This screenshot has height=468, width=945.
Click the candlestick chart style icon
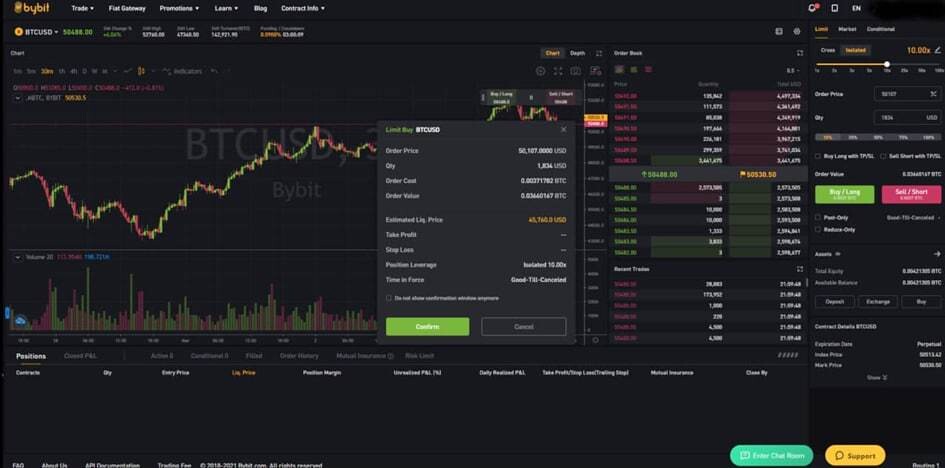[141, 71]
